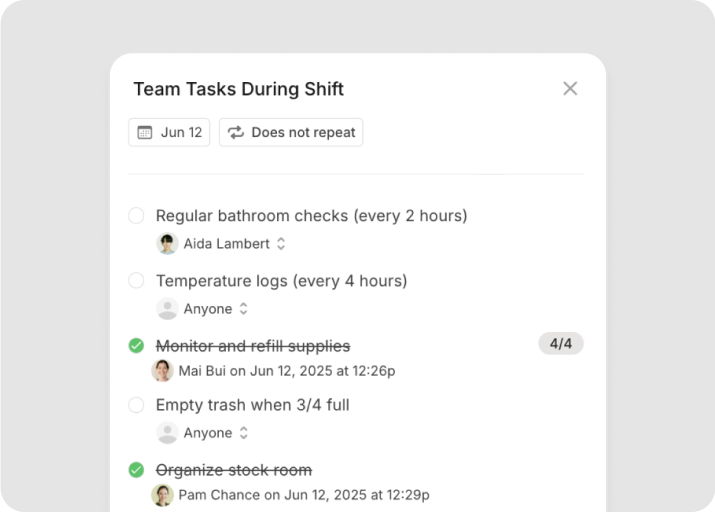
Task: Click Aida Lambert's avatar
Action: coord(167,243)
